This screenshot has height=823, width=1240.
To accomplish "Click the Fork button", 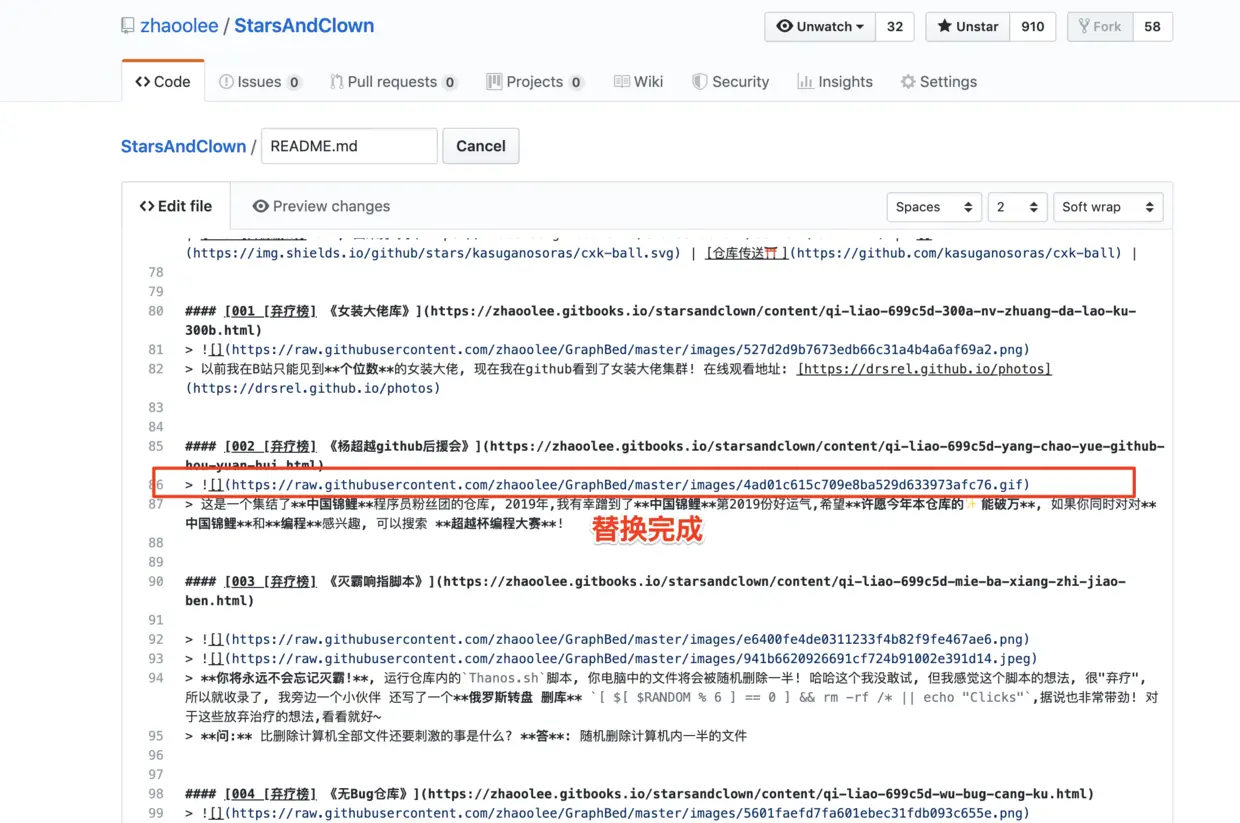I will 1100,27.
